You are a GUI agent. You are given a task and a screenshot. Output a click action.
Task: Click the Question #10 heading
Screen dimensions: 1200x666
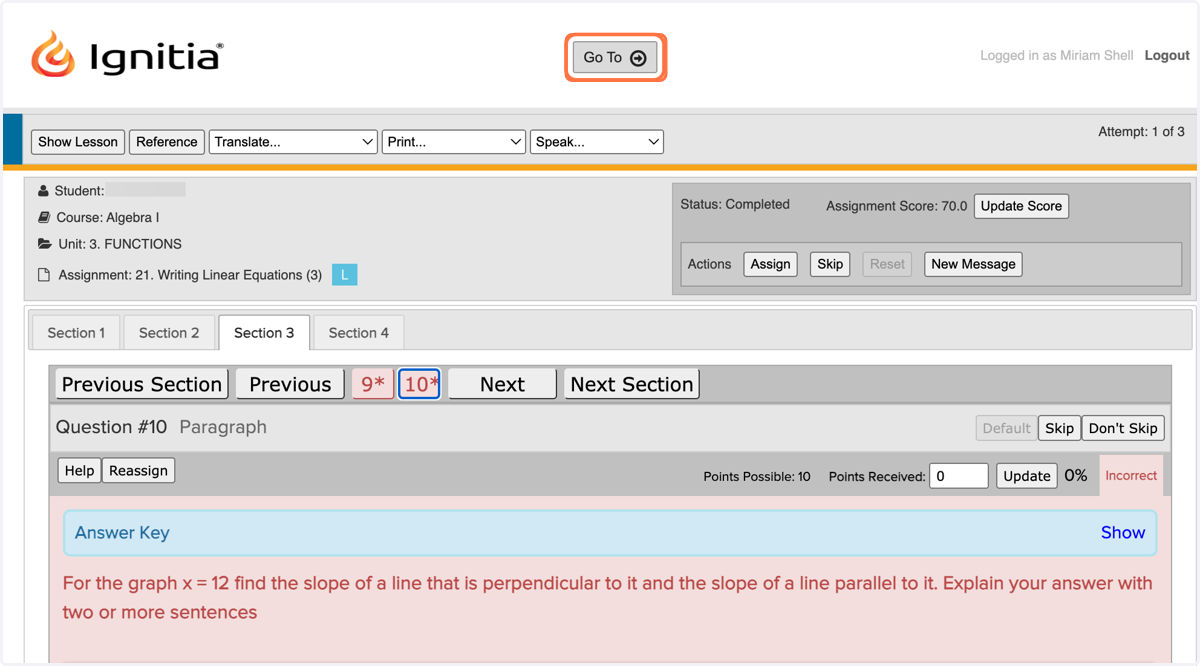pyautogui.click(x=111, y=427)
